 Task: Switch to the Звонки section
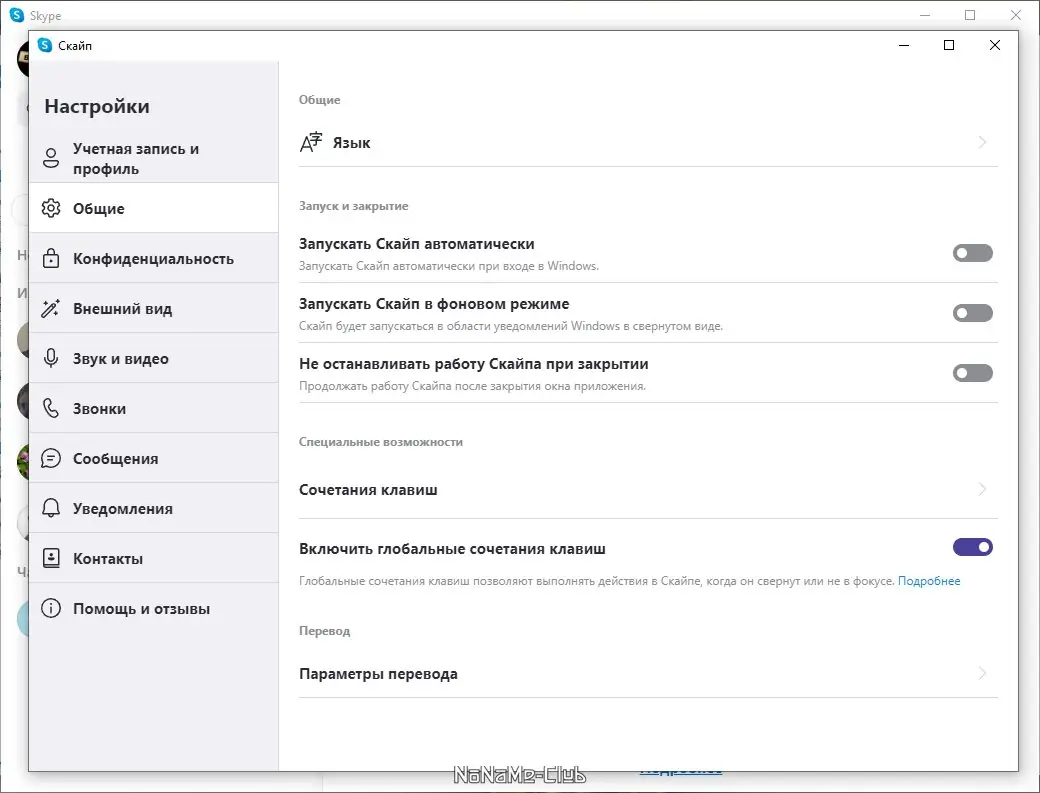(153, 408)
